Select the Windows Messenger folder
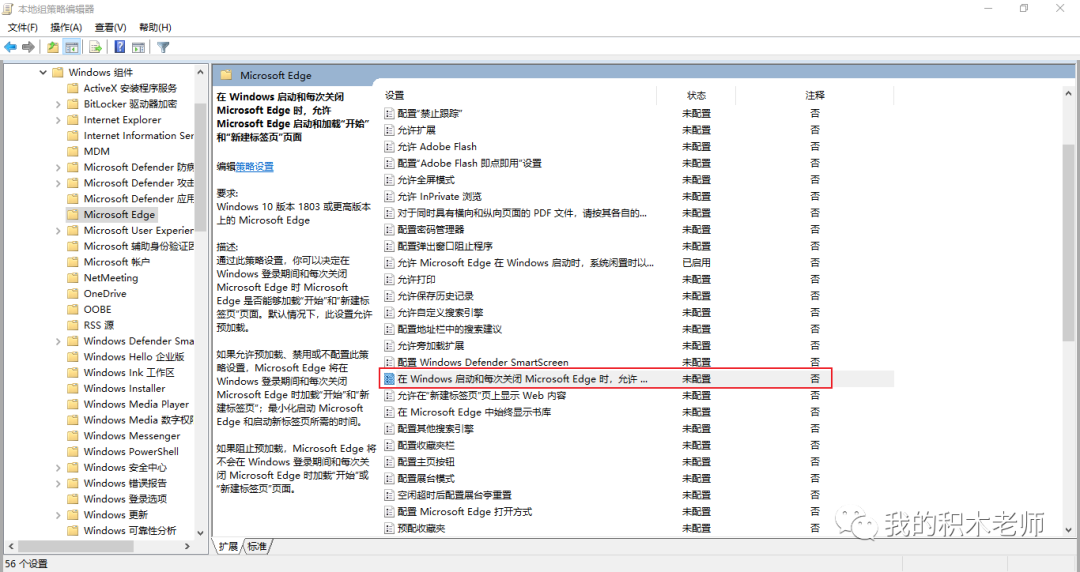 click(x=132, y=436)
